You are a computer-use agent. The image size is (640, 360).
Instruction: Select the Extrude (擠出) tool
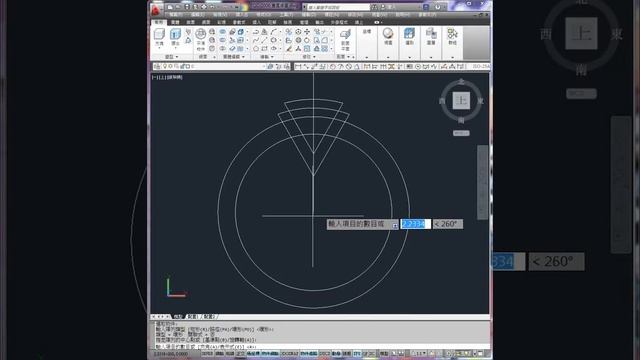(x=176, y=38)
